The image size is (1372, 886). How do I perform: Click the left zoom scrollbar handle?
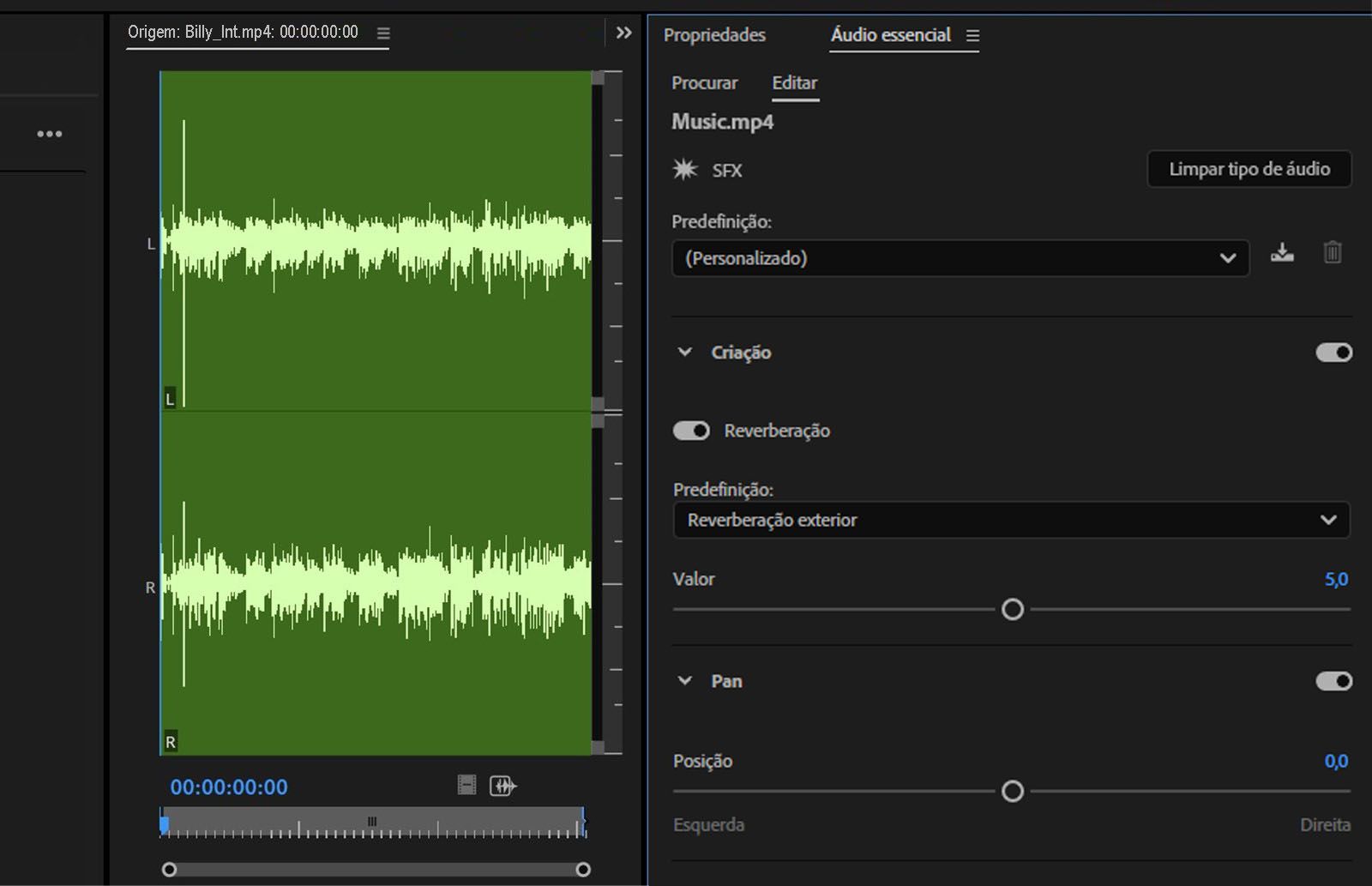pyautogui.click(x=170, y=870)
